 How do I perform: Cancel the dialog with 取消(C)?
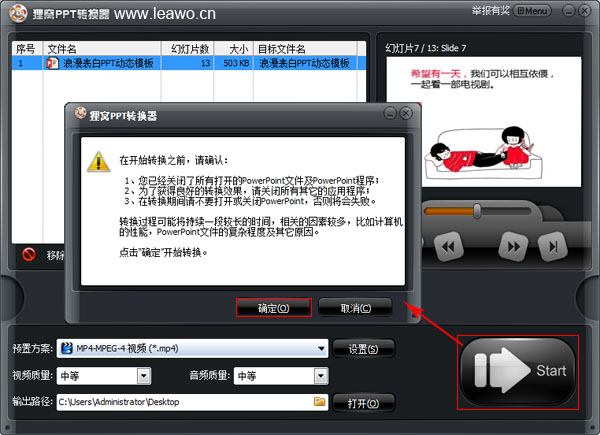point(355,308)
